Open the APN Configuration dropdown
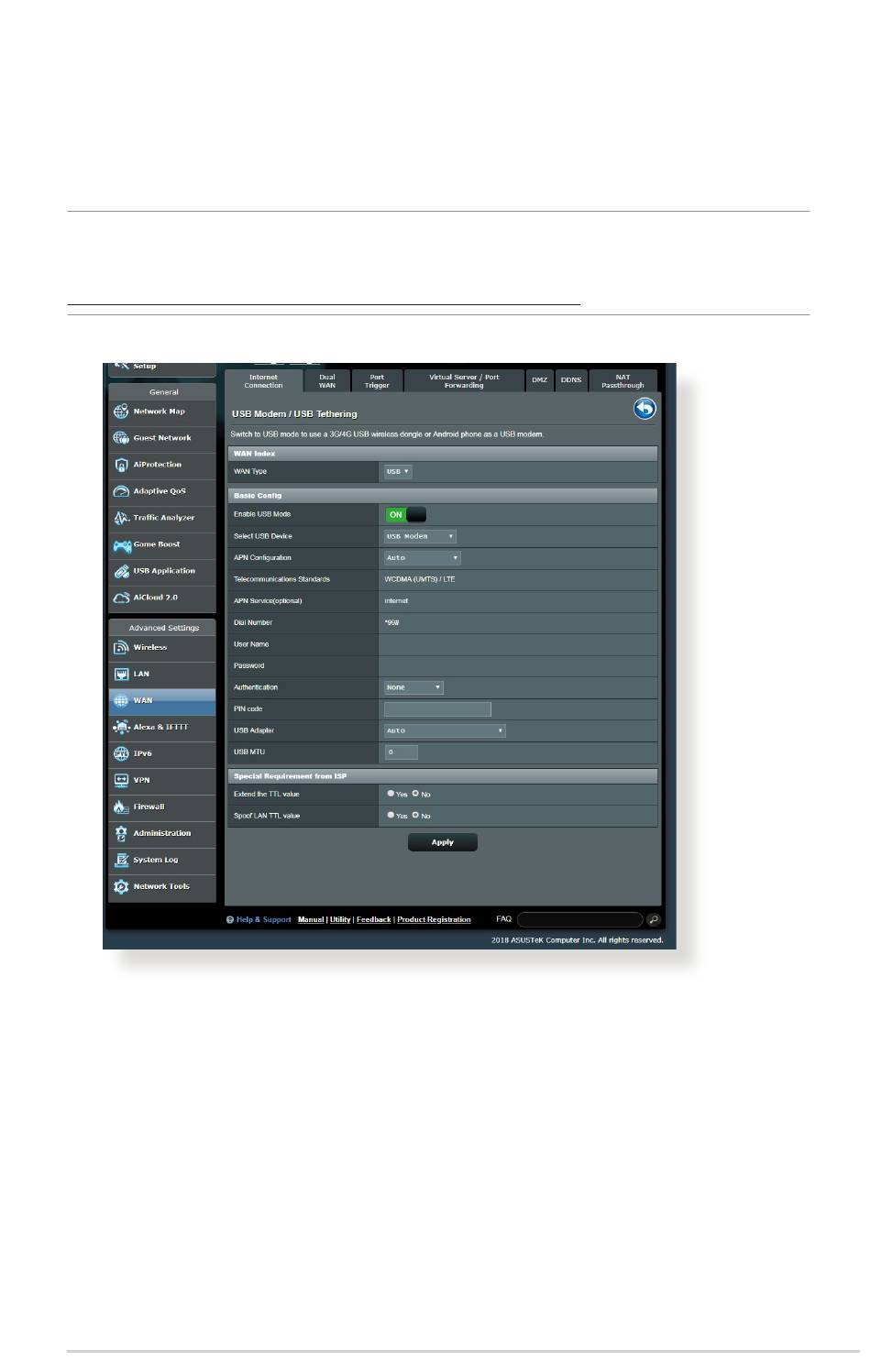 point(422,558)
